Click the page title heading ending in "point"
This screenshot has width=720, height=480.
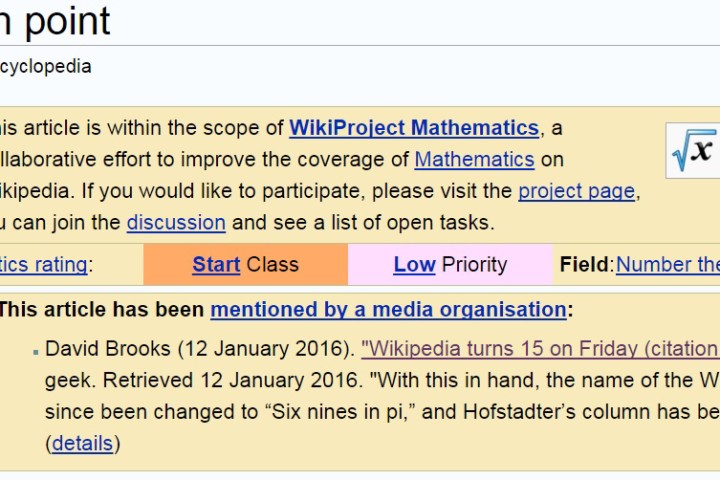coord(55,21)
